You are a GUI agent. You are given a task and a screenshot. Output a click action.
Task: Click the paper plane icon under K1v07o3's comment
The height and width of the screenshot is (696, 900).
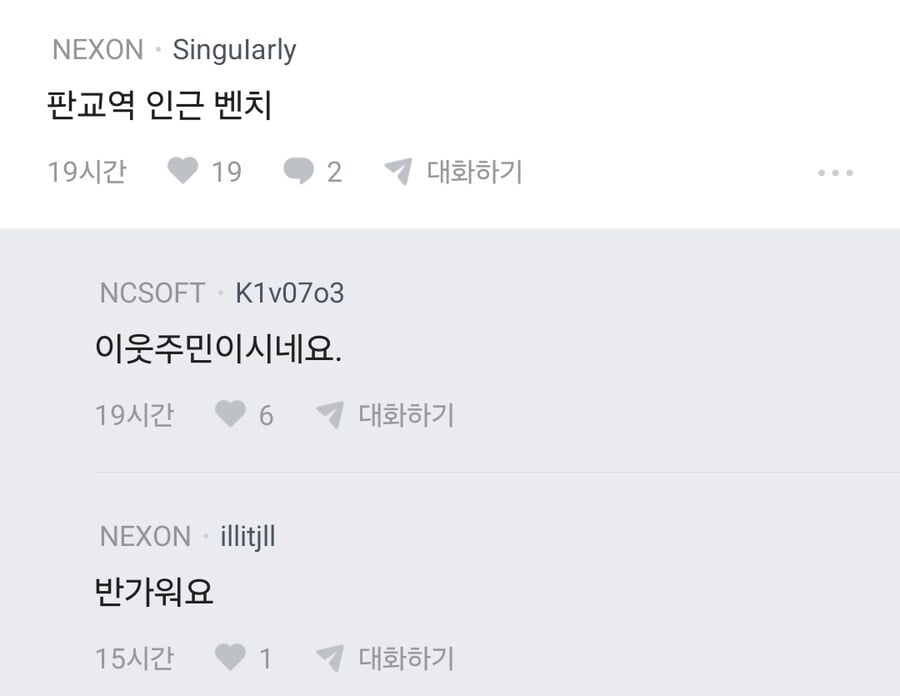tap(329, 414)
